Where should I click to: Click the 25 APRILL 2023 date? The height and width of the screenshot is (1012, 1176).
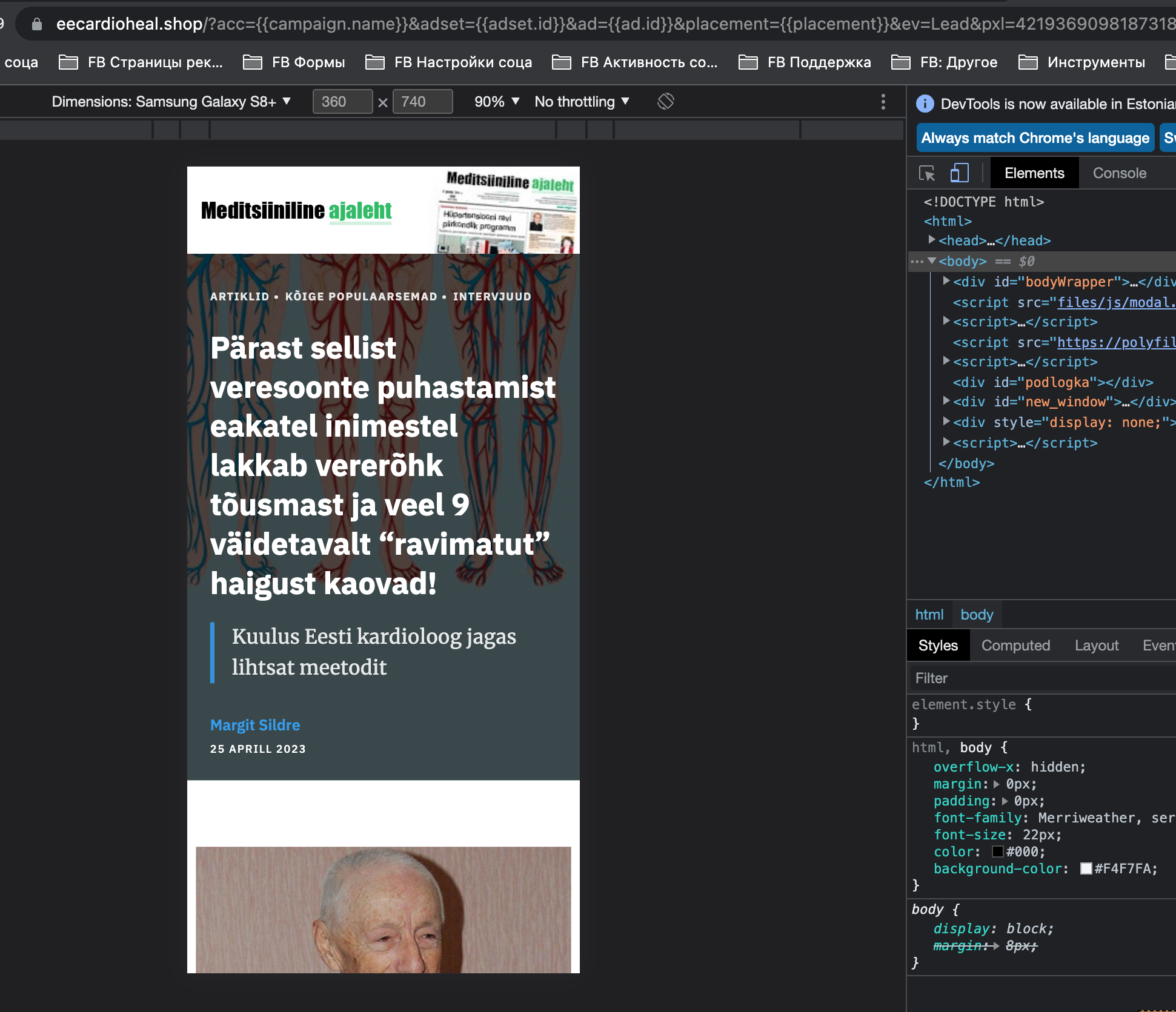coord(257,749)
